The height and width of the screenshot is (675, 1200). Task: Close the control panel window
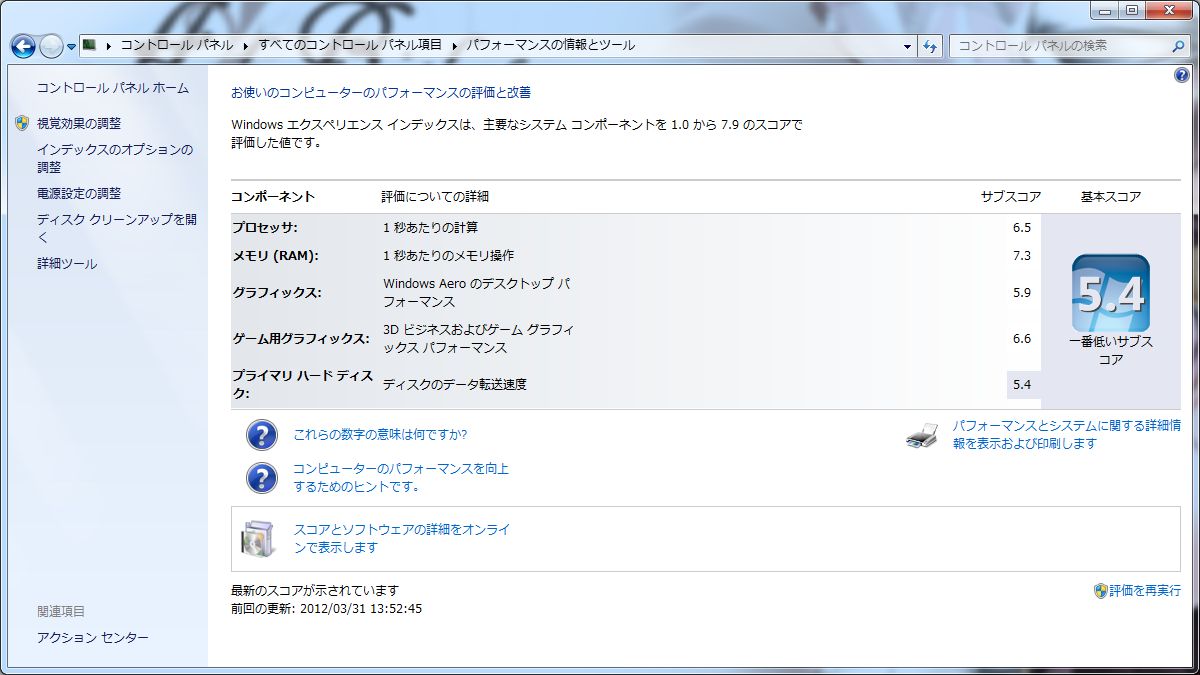pyautogui.click(x=1169, y=10)
